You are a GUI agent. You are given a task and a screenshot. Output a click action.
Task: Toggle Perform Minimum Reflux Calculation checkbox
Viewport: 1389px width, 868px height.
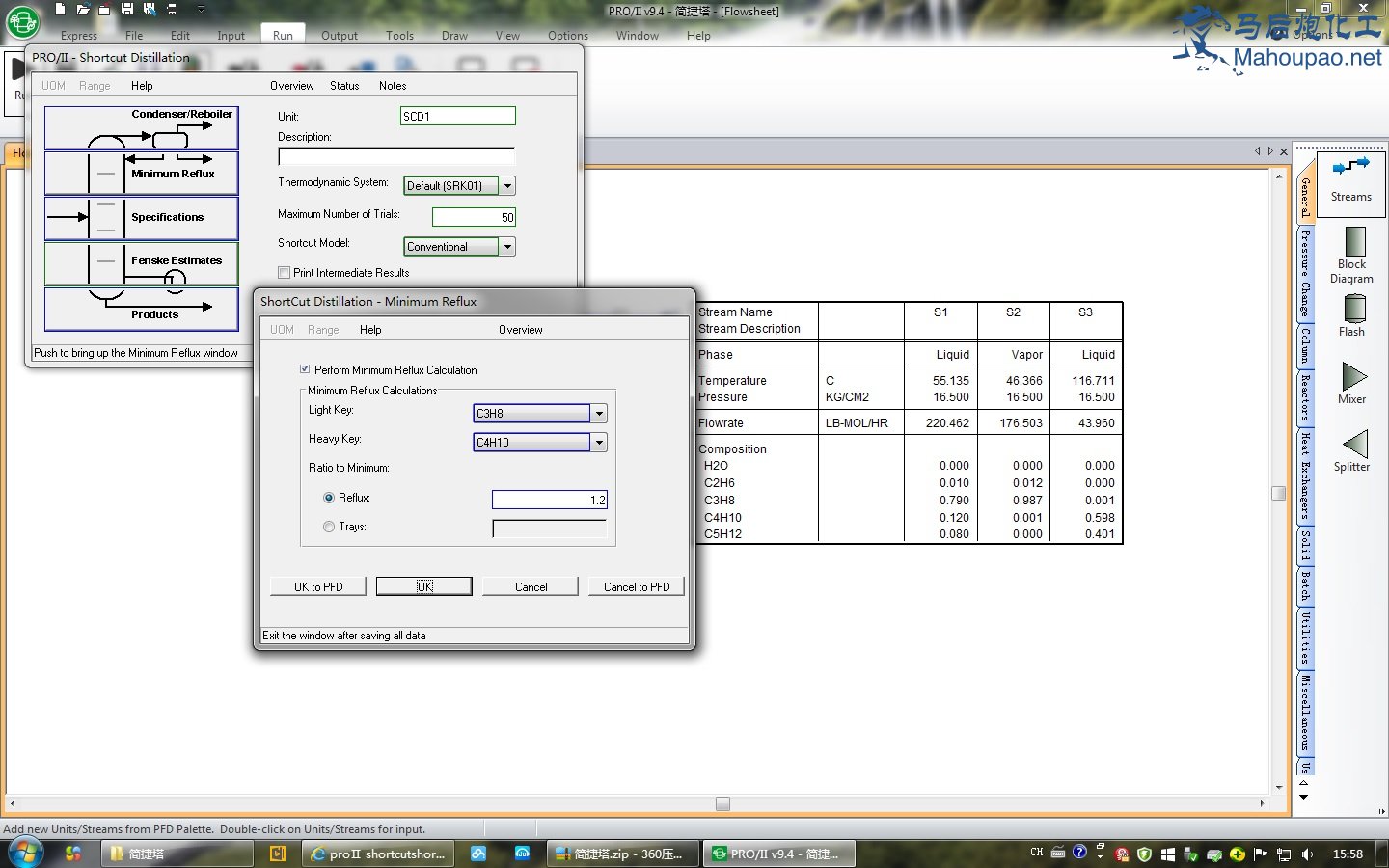[x=305, y=369]
